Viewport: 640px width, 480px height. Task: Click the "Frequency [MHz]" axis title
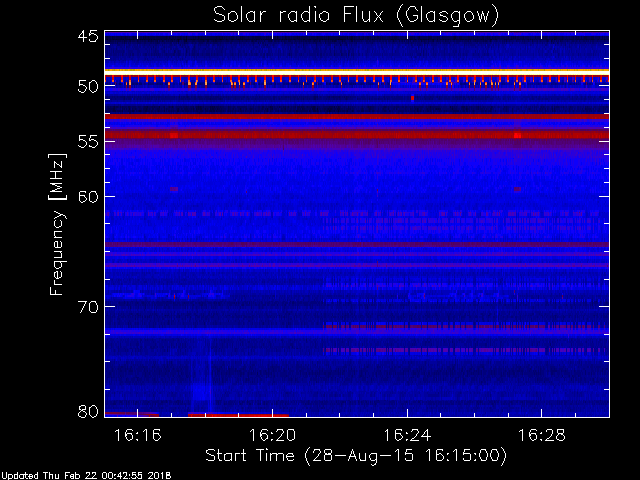(57, 224)
